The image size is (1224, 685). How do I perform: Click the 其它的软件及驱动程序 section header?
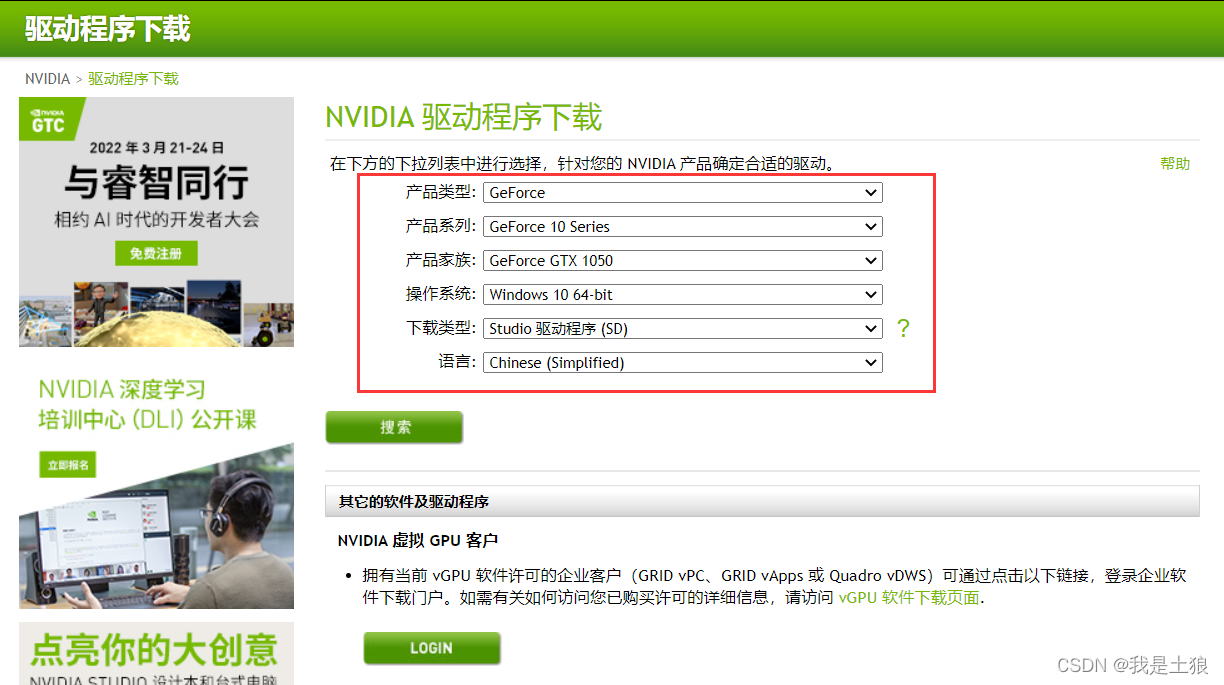click(762, 501)
